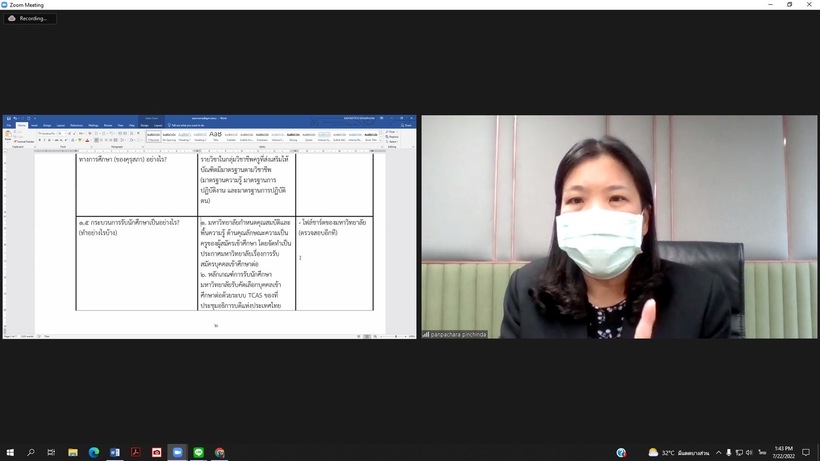Switch Word to Print Layout view button

[367, 337]
